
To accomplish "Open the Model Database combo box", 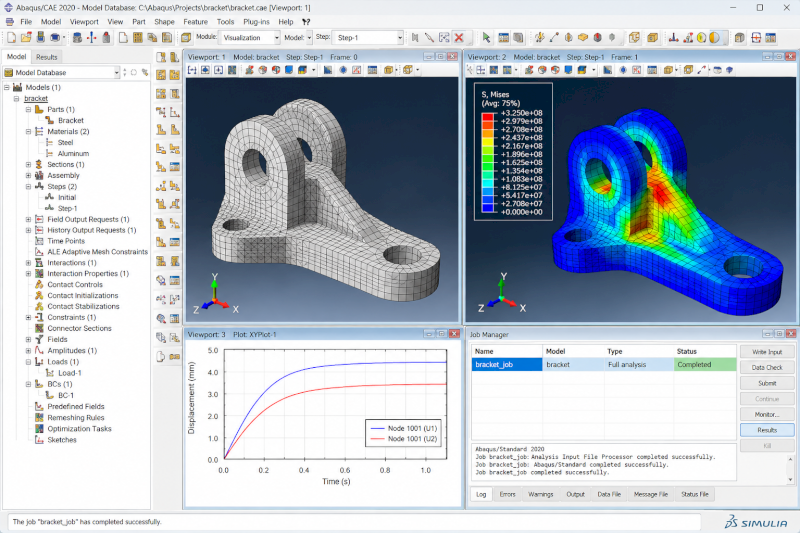I will [x=62, y=72].
